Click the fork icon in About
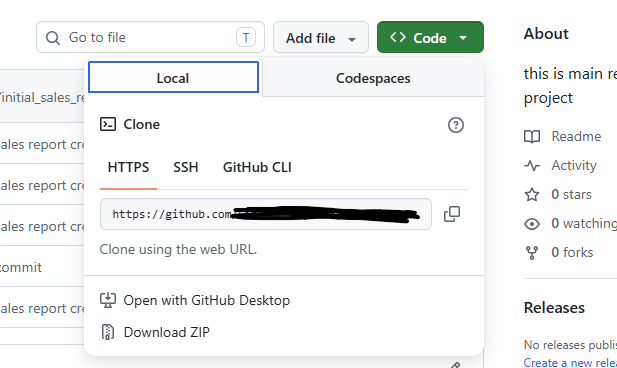Screen dimensions: 617x368 (532, 253)
